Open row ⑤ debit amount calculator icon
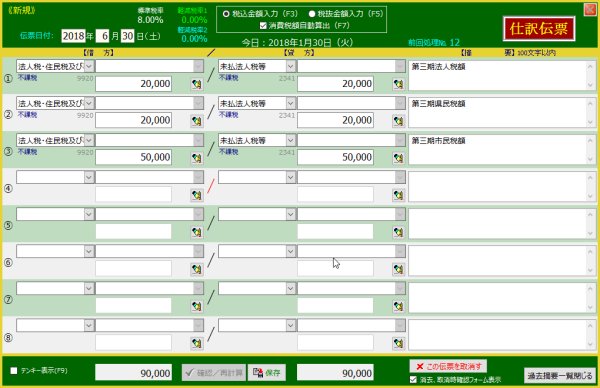The image size is (600, 388). (197, 232)
